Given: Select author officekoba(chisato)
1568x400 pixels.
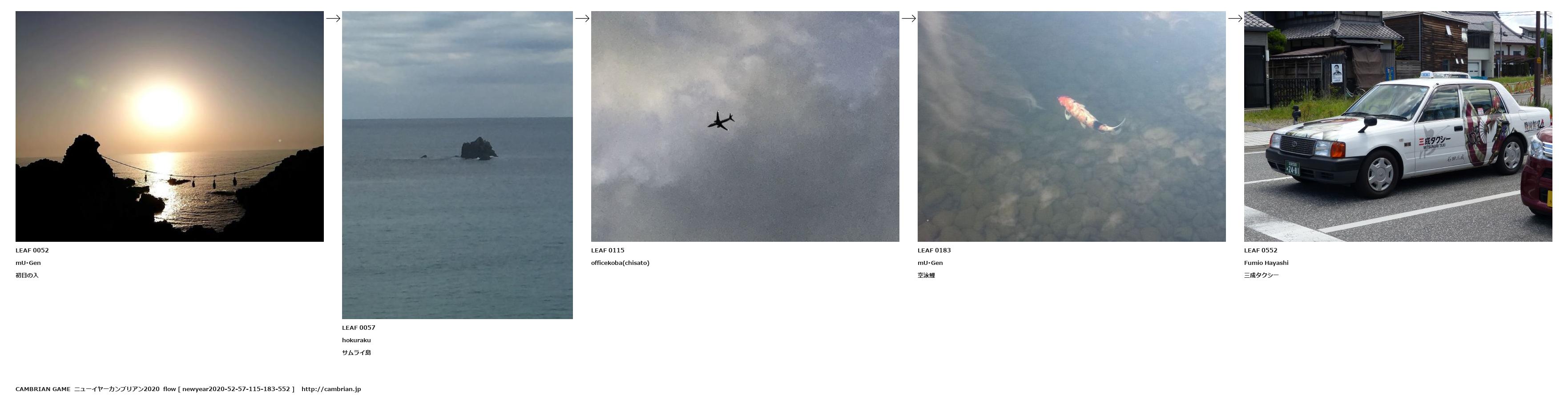Looking at the screenshot, I should [620, 263].
